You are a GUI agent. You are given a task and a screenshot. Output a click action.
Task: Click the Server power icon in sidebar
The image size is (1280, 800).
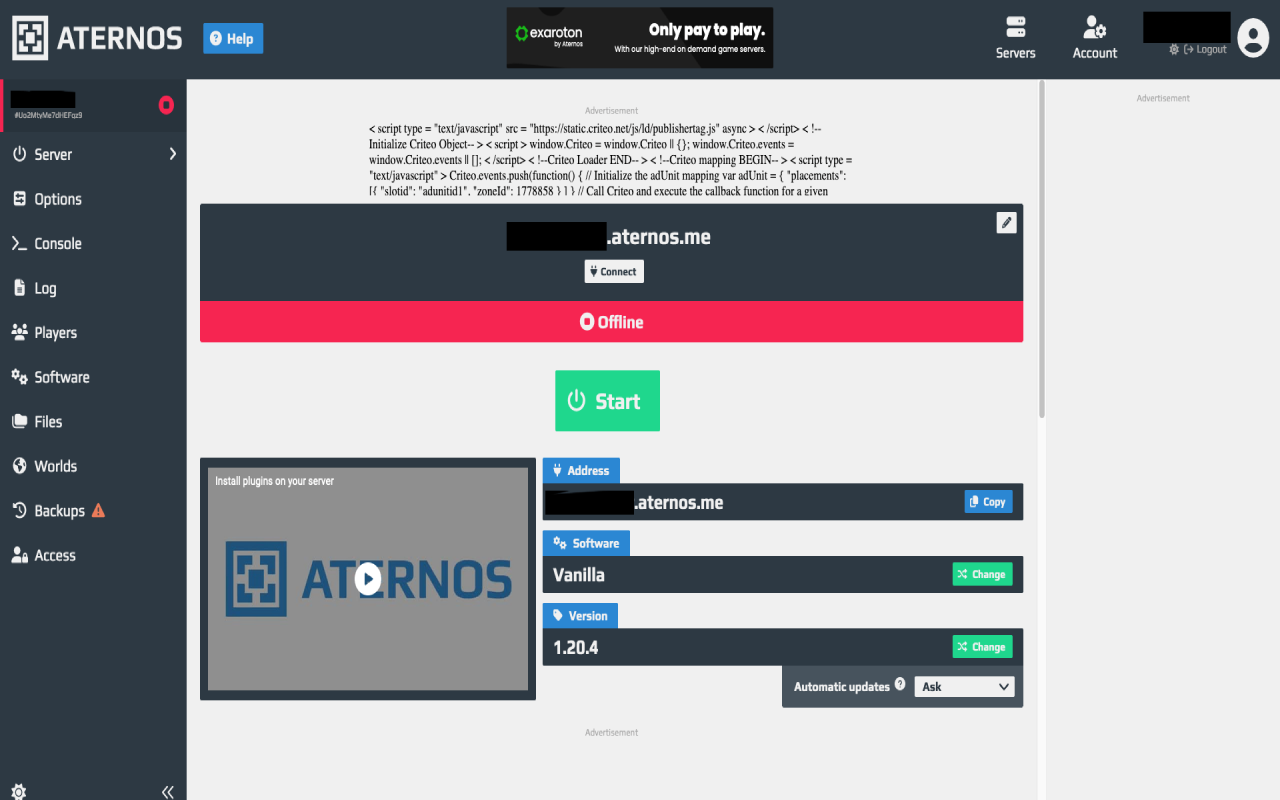point(19,154)
